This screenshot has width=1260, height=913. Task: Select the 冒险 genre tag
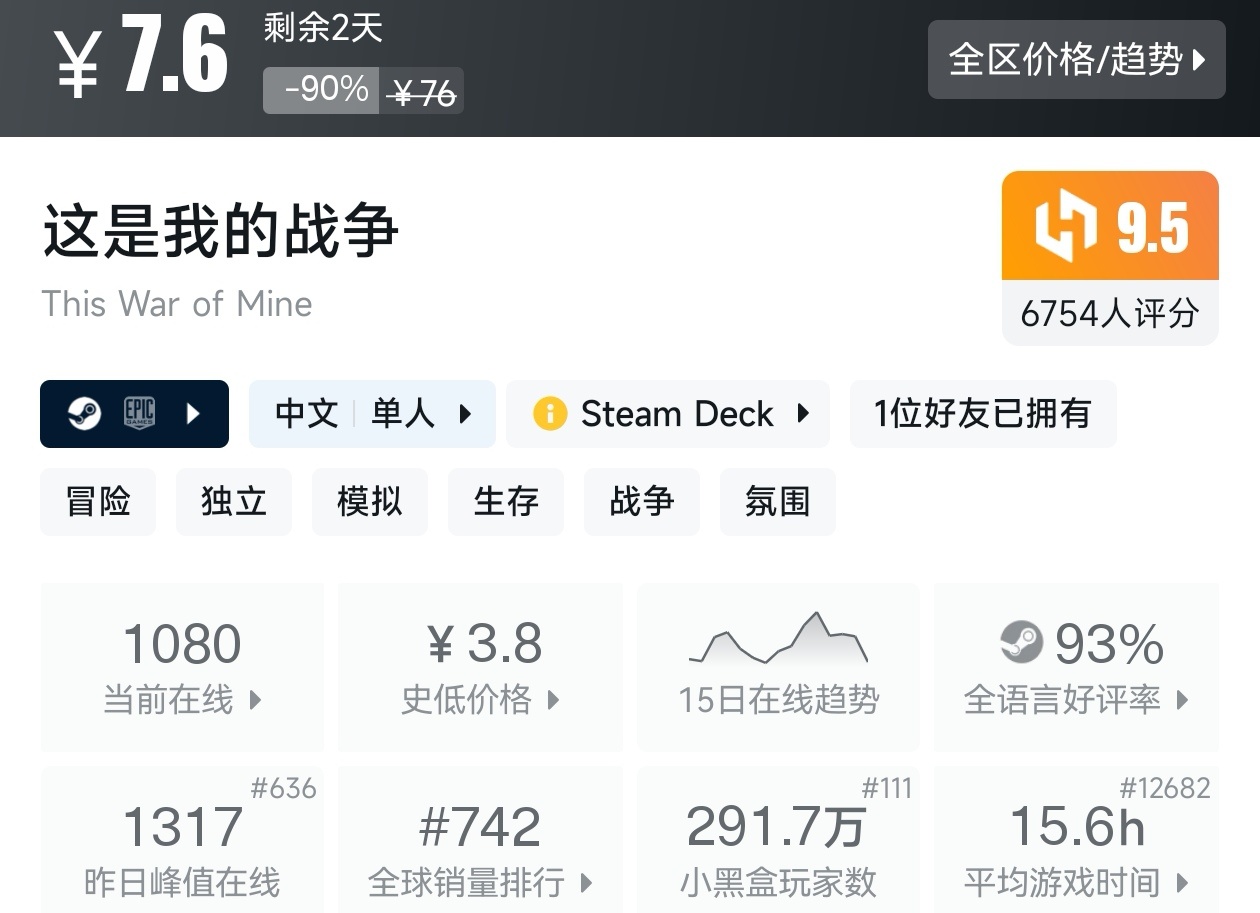98,501
